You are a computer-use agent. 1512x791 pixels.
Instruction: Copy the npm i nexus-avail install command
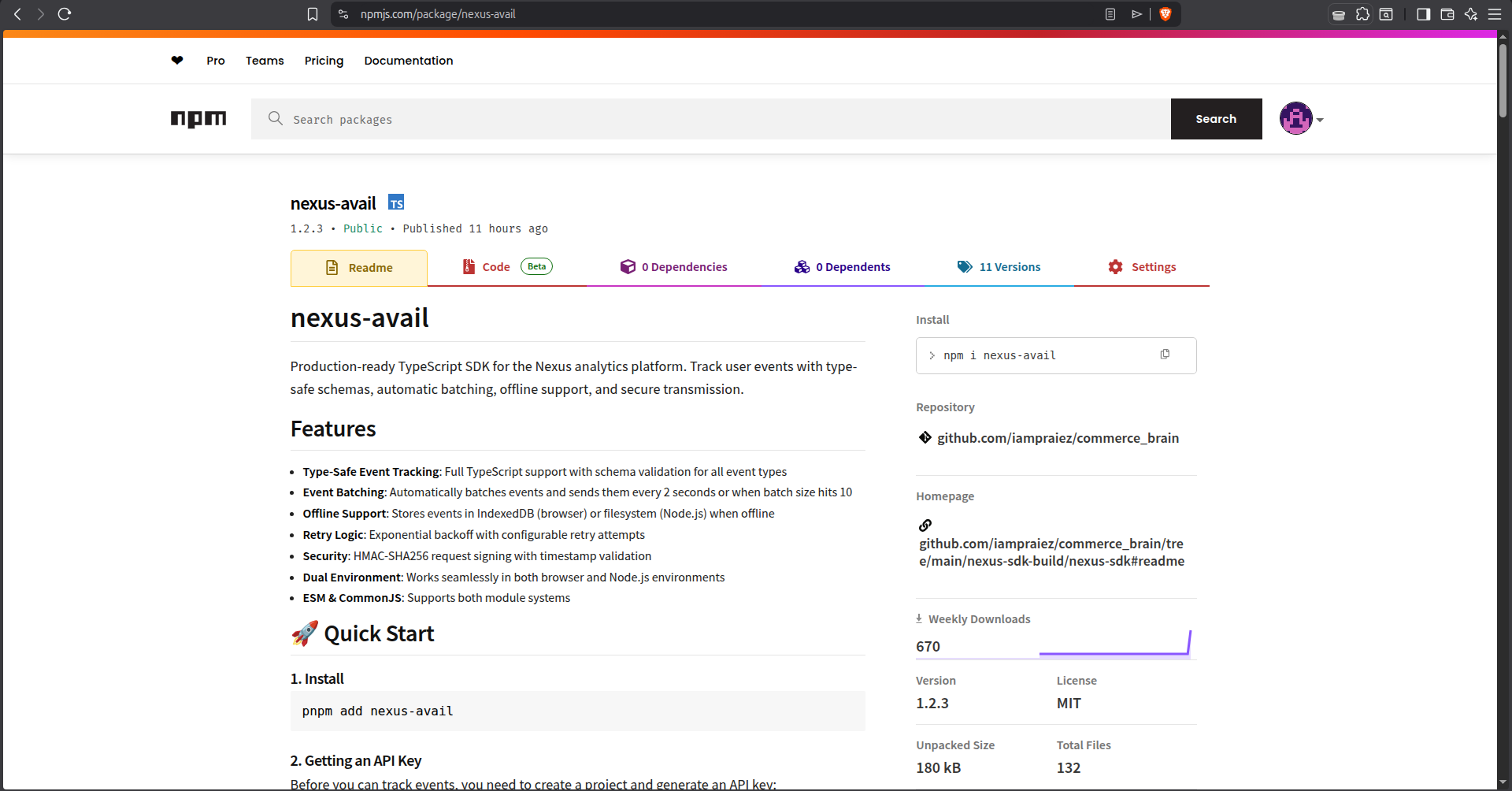click(1165, 355)
